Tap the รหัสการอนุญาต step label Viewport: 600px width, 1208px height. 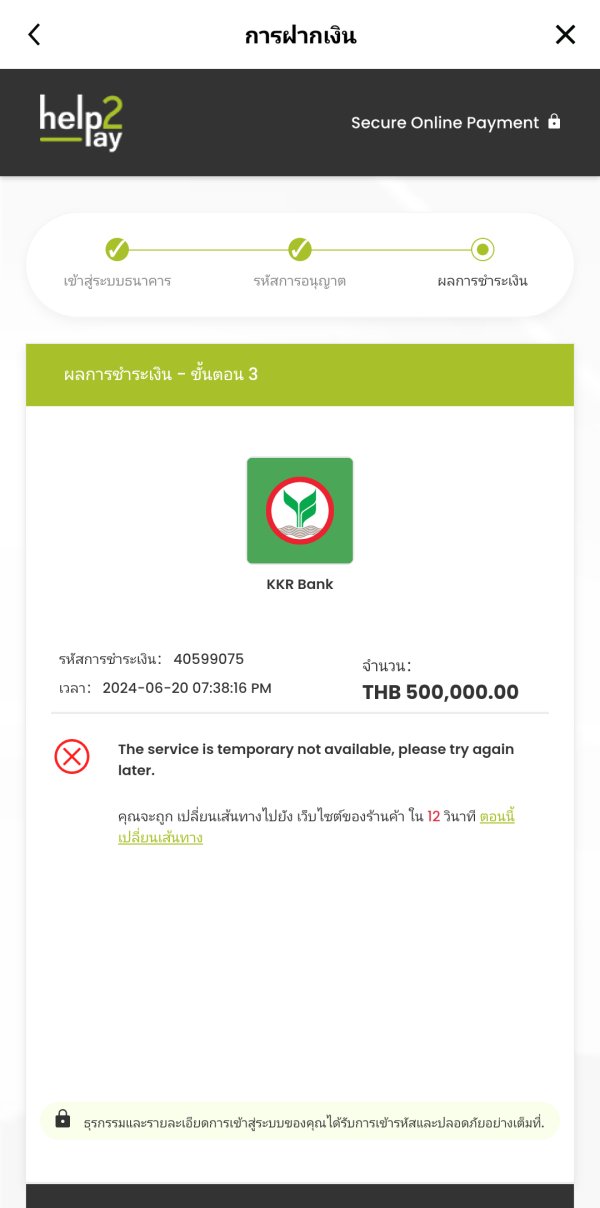point(300,281)
